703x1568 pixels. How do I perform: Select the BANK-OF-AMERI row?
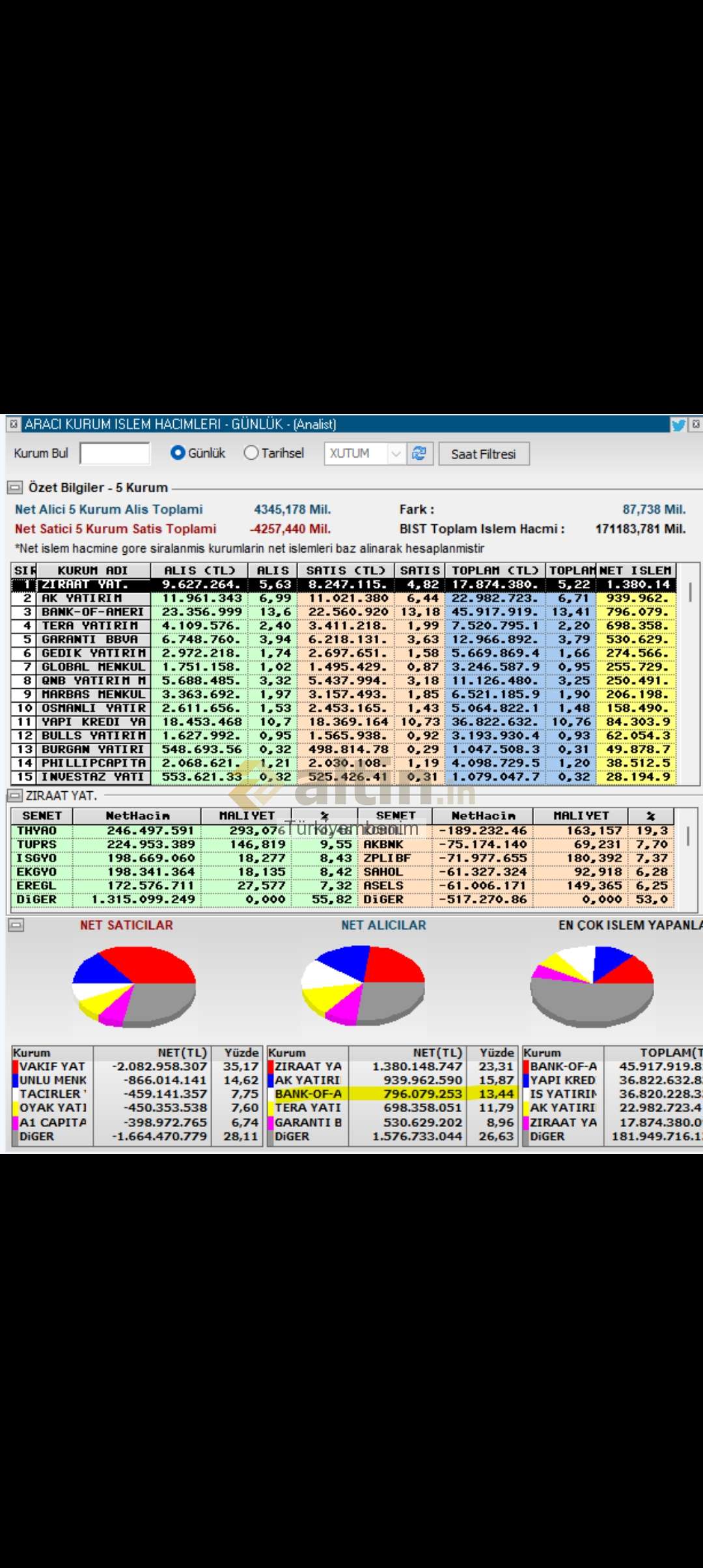point(344,612)
